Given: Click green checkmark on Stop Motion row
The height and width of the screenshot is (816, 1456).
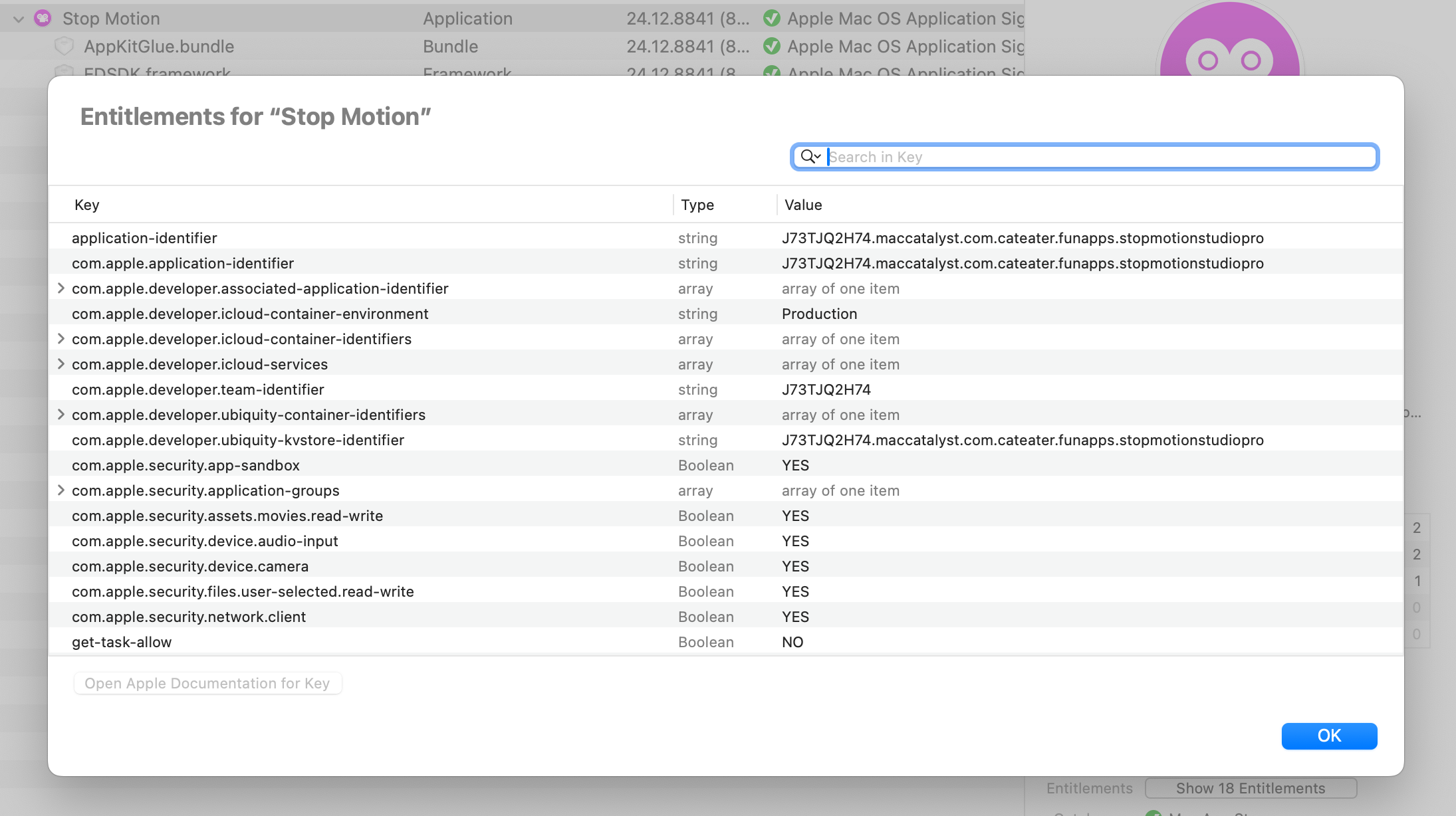Looking at the screenshot, I should coord(772,19).
